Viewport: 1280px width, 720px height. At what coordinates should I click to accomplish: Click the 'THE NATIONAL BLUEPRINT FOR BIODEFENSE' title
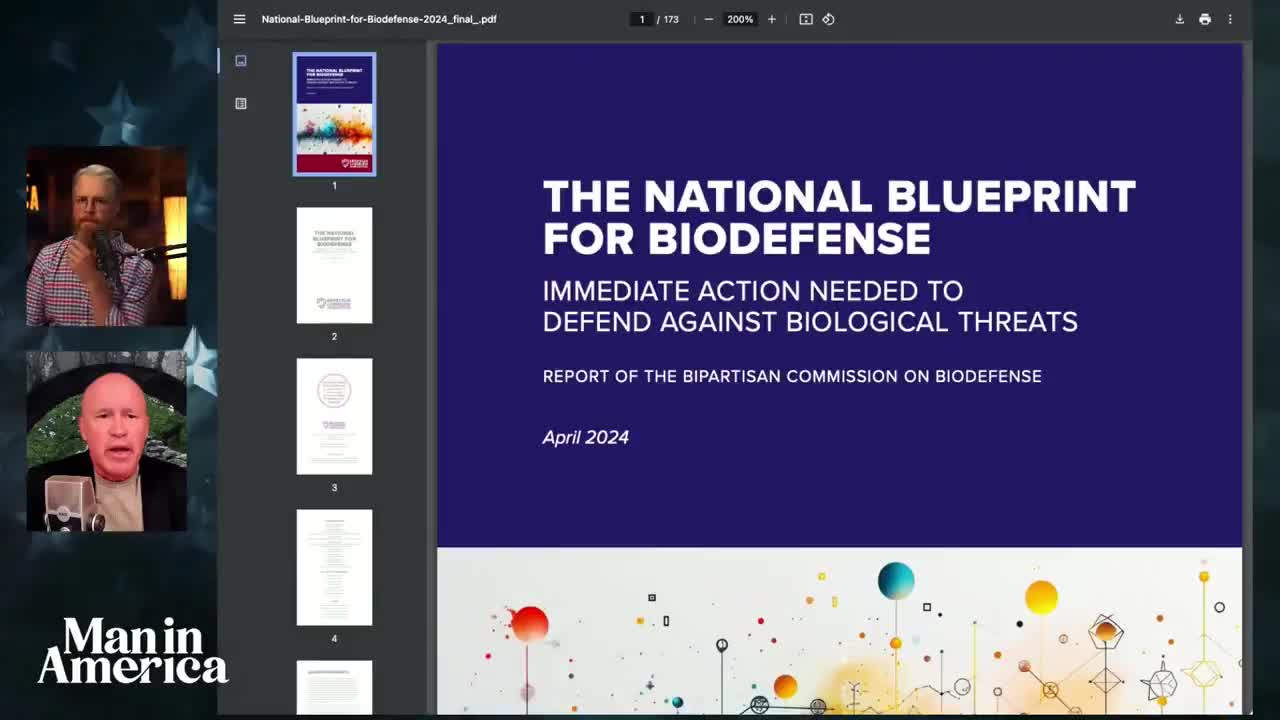[839, 218]
